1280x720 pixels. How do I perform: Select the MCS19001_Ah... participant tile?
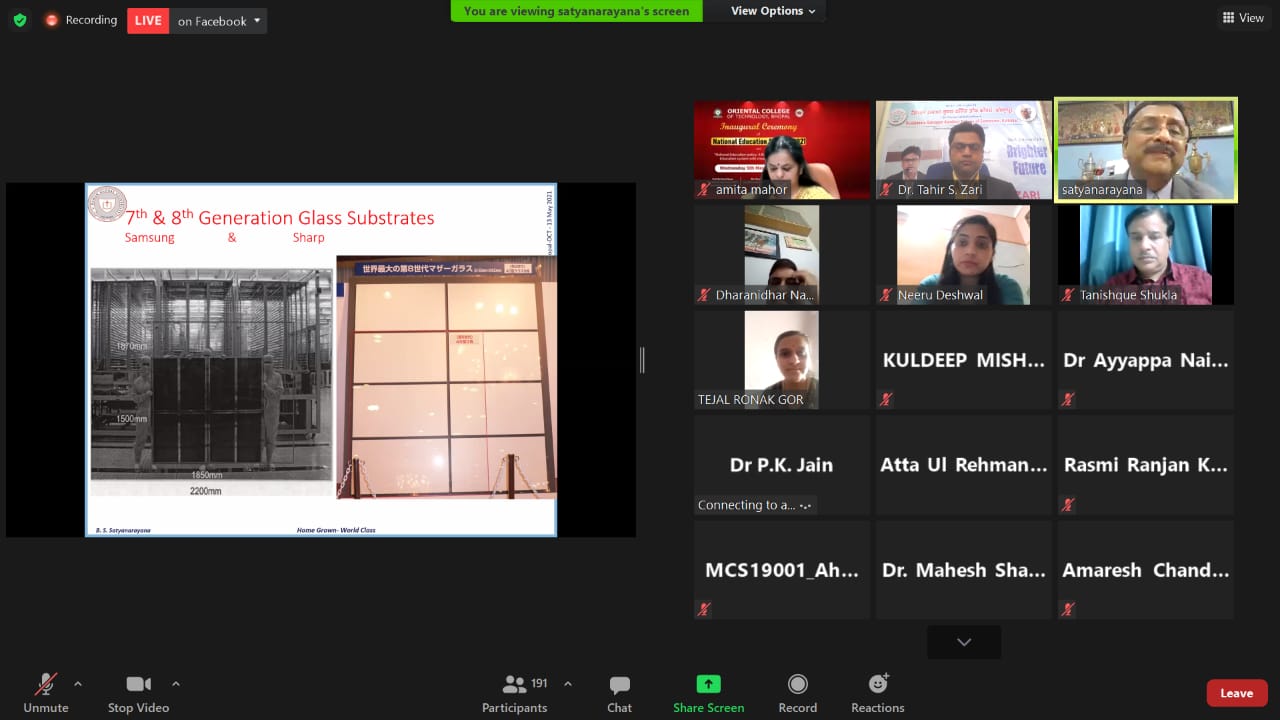pos(782,570)
